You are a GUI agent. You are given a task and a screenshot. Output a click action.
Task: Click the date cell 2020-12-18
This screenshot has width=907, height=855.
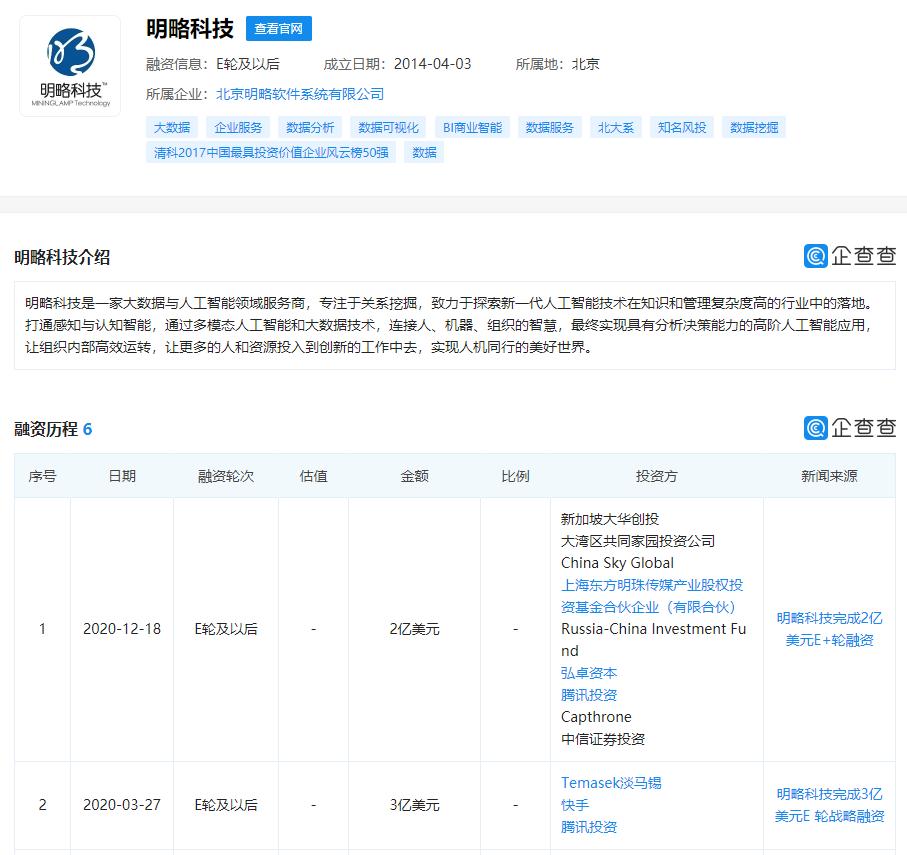click(x=122, y=629)
